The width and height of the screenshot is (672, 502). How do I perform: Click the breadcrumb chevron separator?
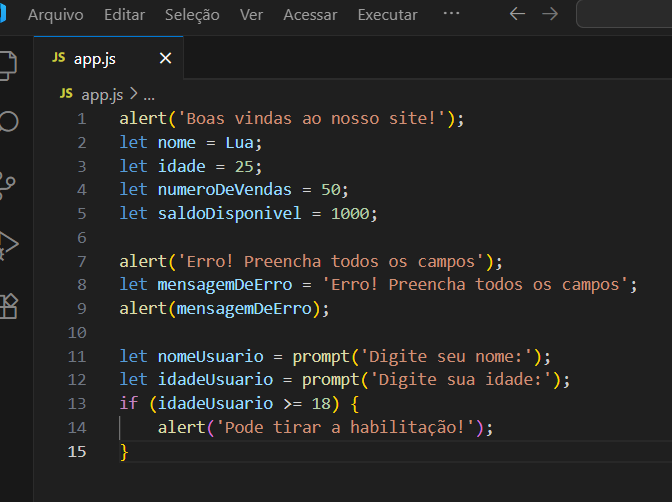click(x=134, y=94)
